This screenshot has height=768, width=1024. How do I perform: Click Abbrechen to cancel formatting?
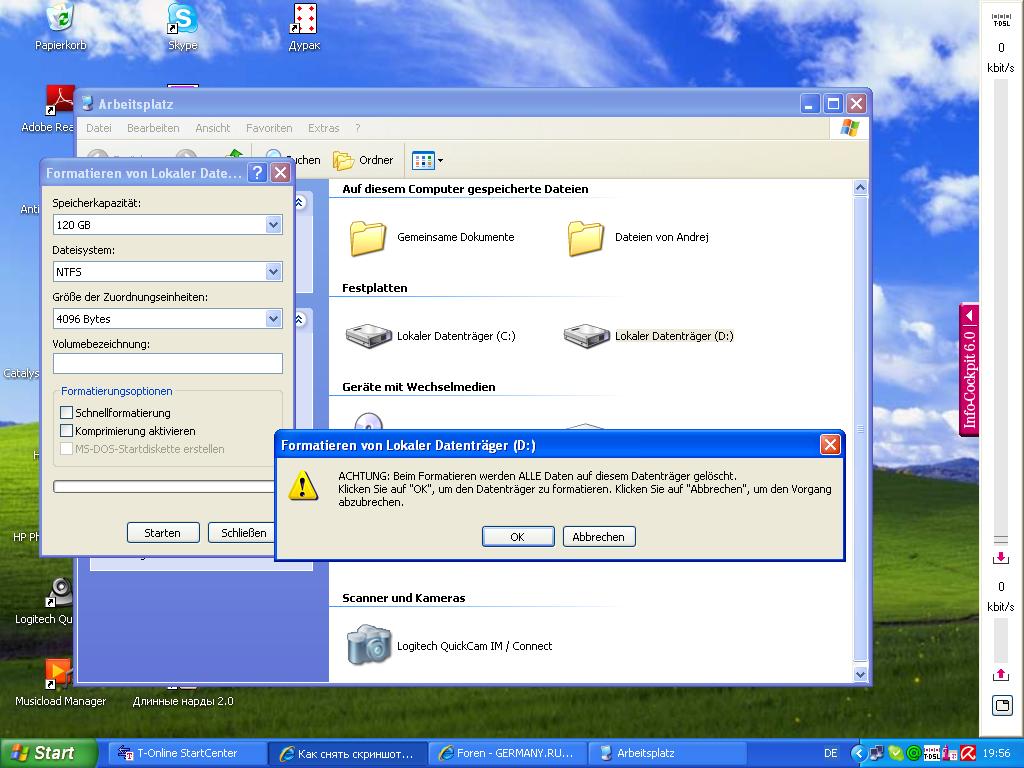[598, 537]
